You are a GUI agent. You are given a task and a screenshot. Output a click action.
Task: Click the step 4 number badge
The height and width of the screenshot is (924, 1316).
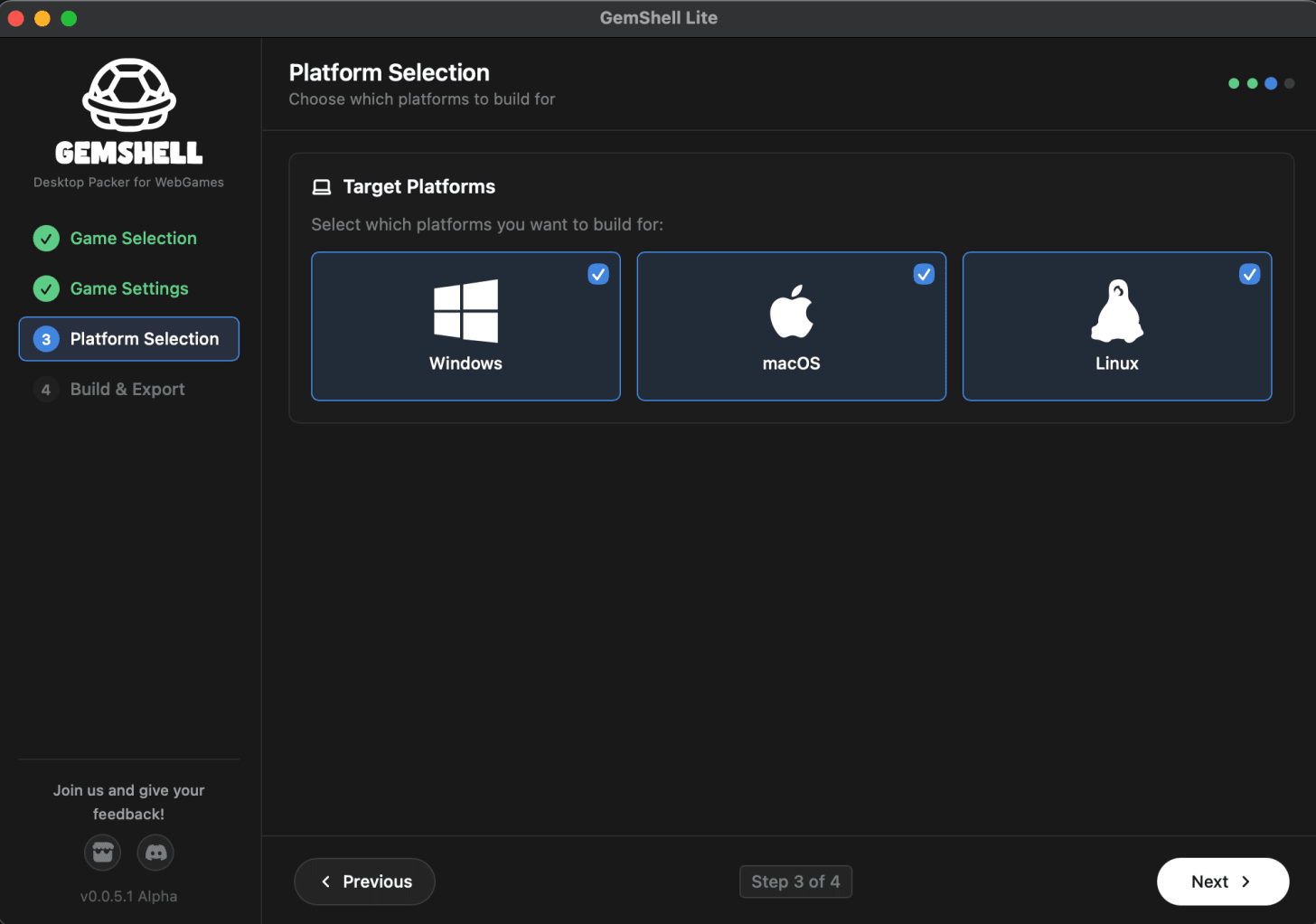46,390
